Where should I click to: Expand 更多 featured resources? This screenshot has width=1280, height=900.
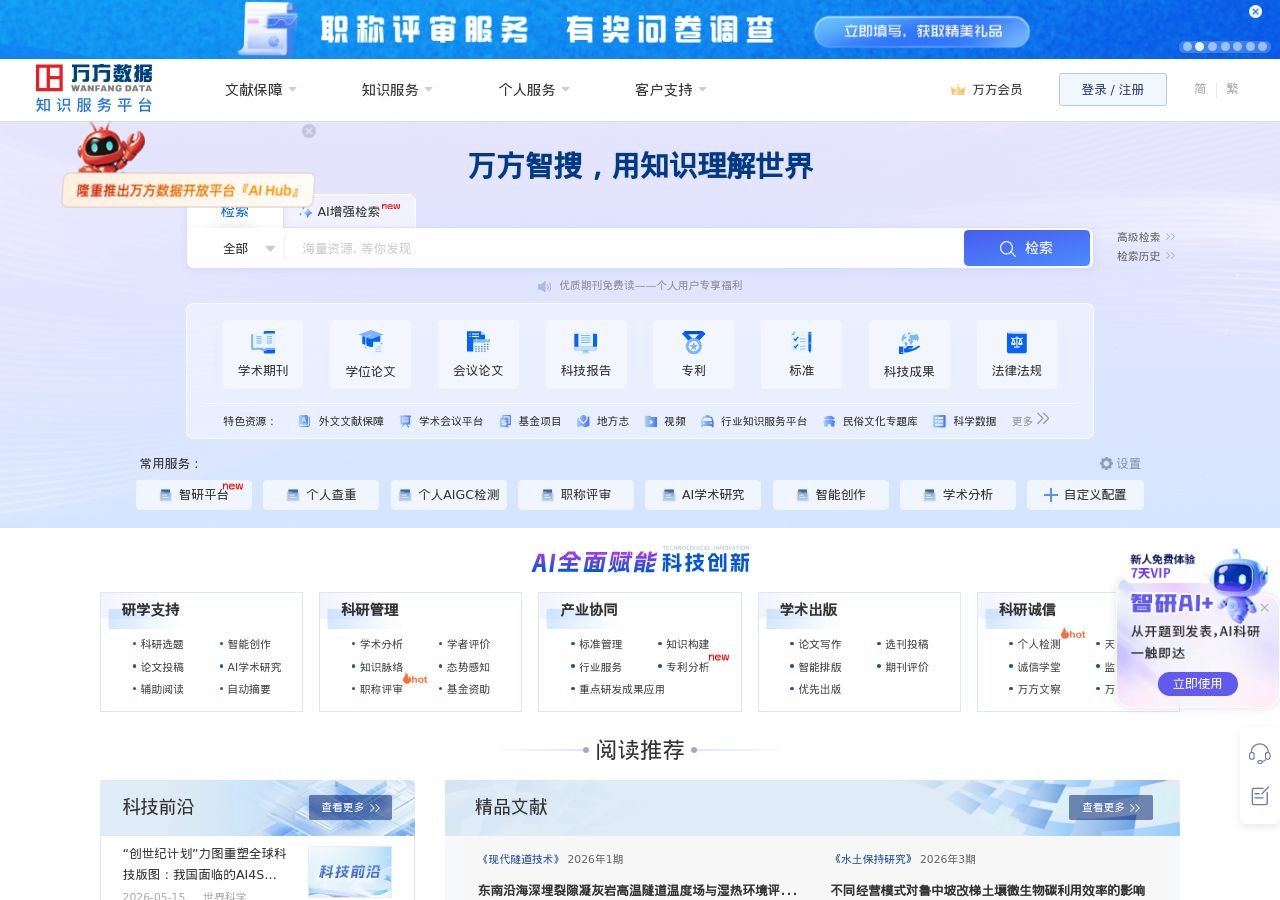pyautogui.click(x=1030, y=420)
